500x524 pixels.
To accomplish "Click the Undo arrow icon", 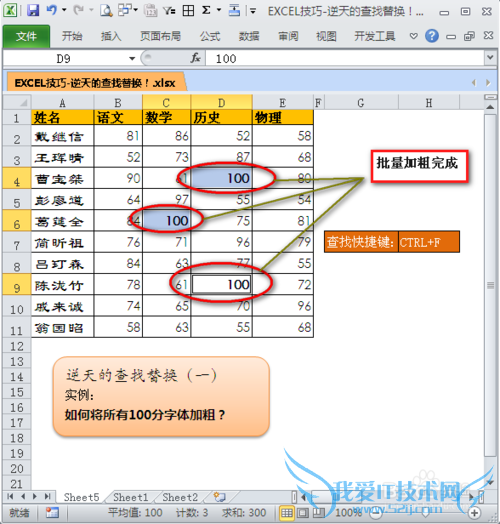I will point(51,10).
